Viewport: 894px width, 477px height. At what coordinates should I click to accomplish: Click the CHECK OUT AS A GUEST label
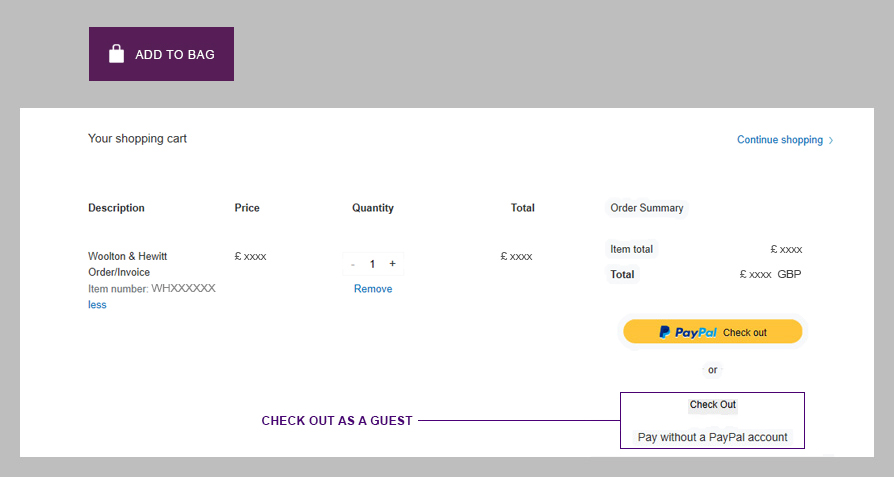tap(337, 421)
